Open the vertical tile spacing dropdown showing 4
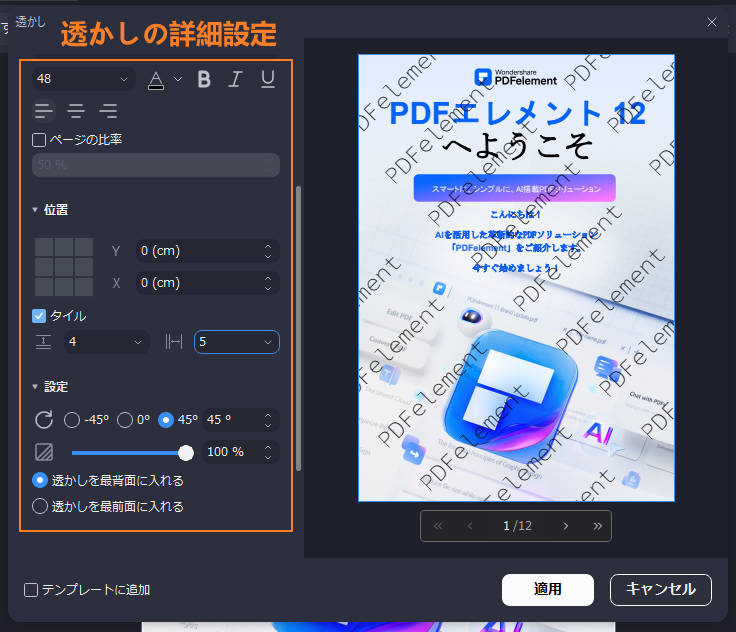The width and height of the screenshot is (736, 632). (107, 342)
